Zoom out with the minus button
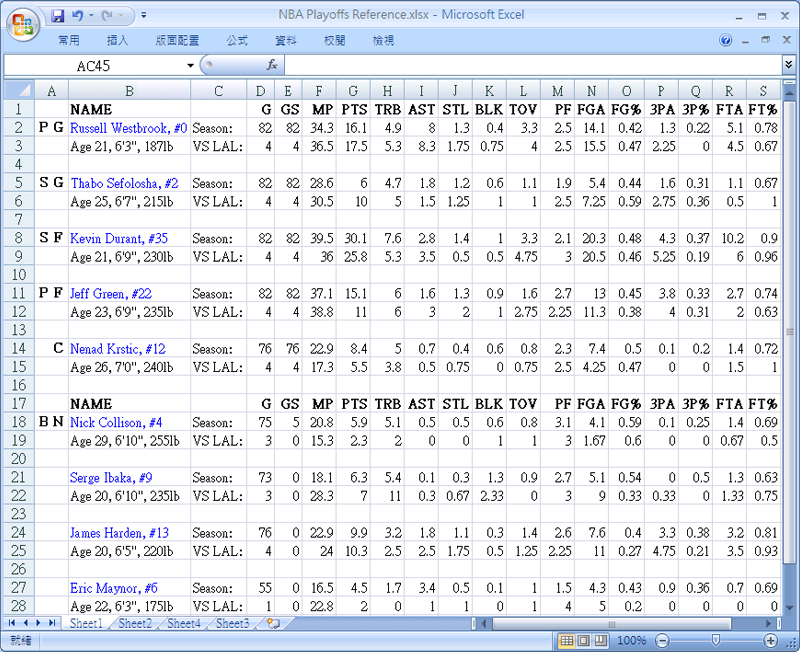 pyautogui.click(x=662, y=640)
